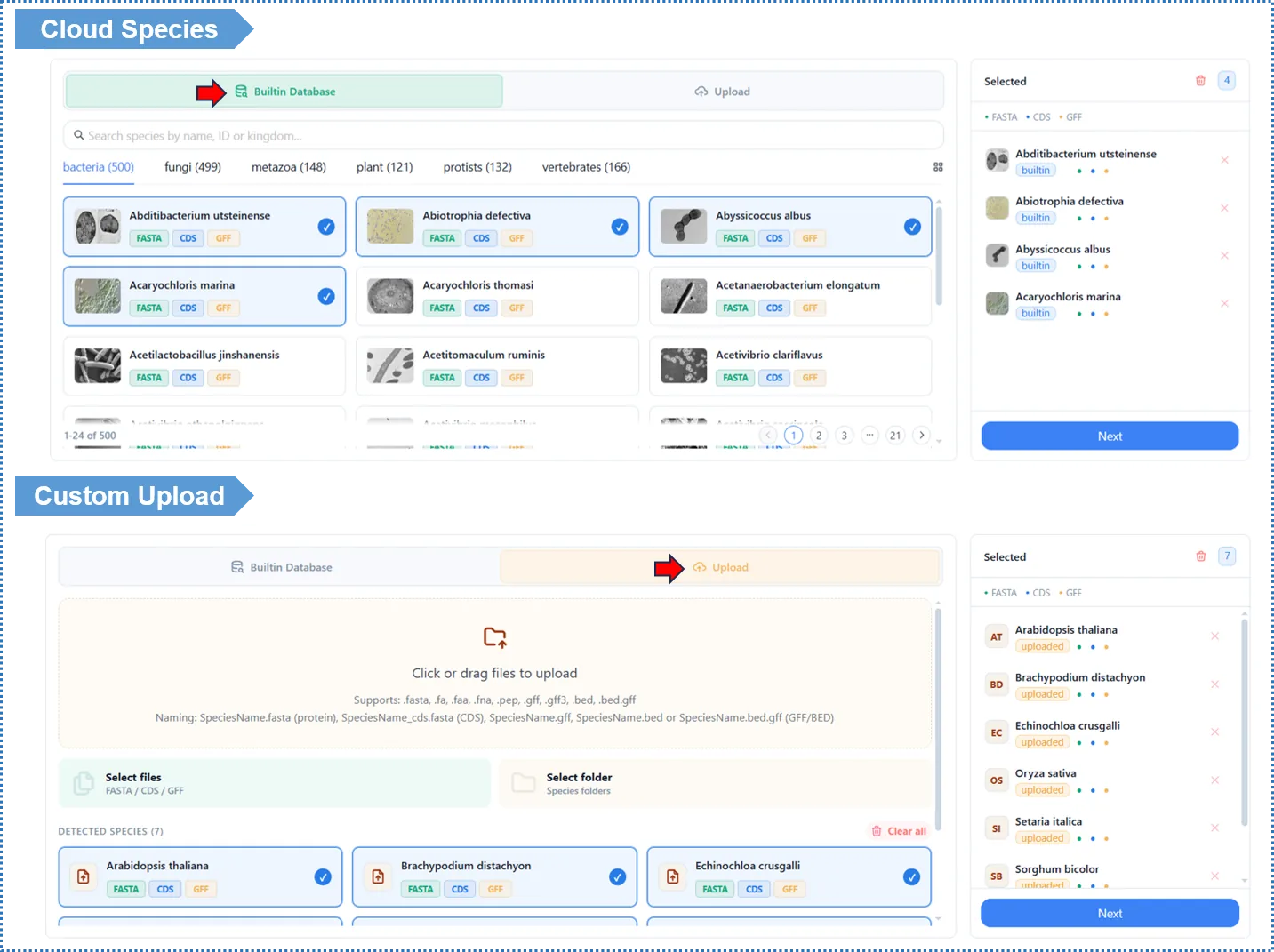Viewport: 1274px width, 952px height.
Task: Uncheck Abyssicoccus albus species card
Action: click(912, 227)
